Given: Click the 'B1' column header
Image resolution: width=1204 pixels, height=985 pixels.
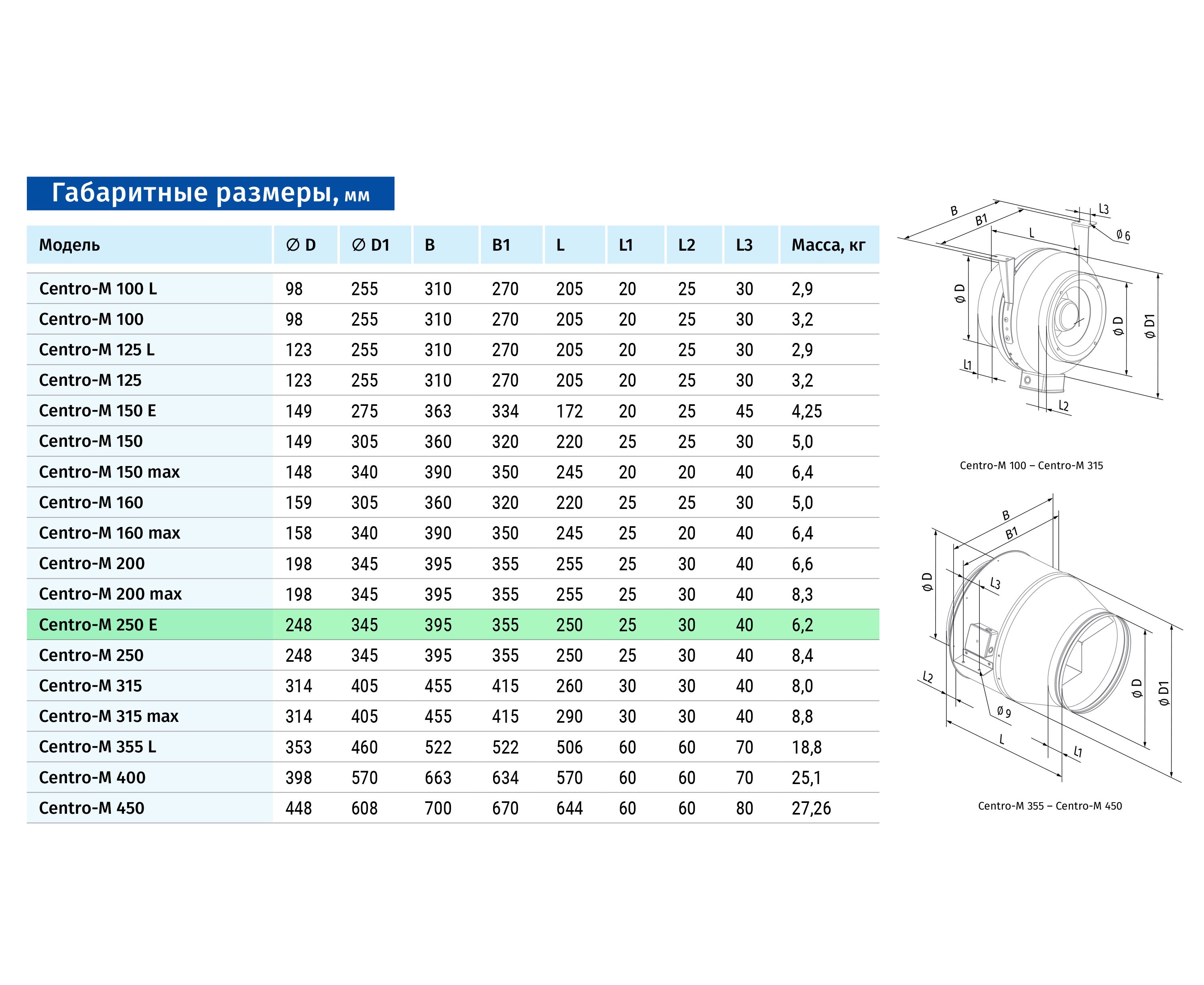Looking at the screenshot, I should click(x=501, y=245).
